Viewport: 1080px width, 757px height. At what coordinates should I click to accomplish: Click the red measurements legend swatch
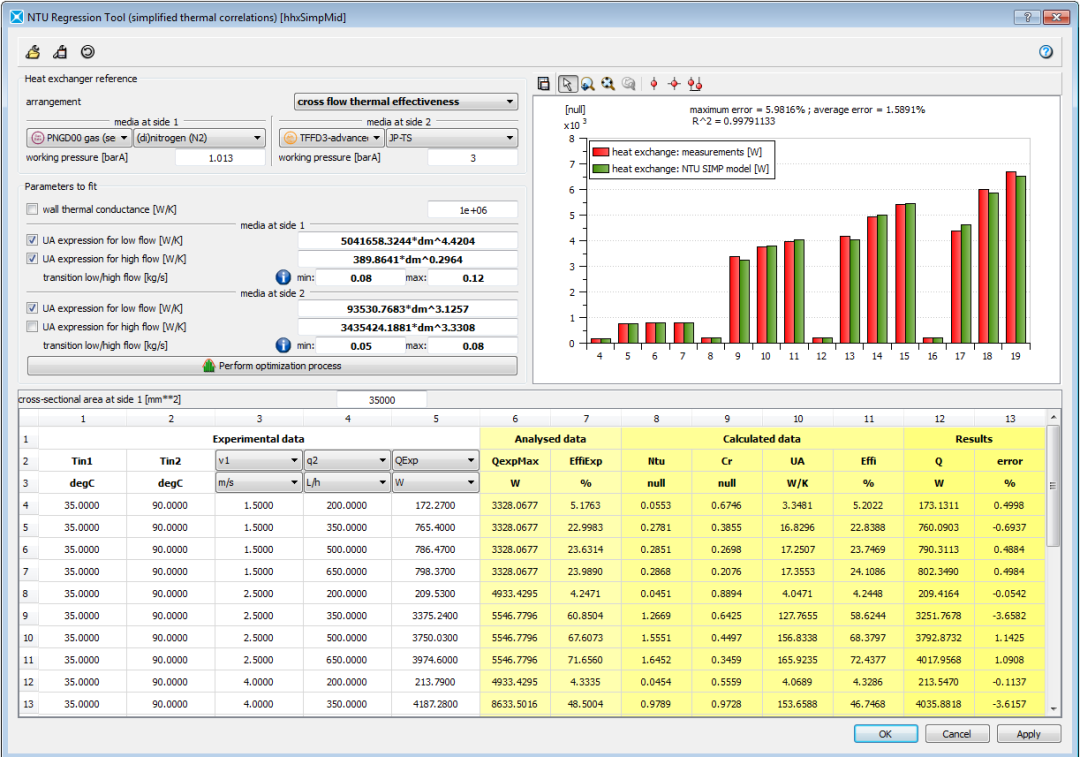click(x=600, y=151)
